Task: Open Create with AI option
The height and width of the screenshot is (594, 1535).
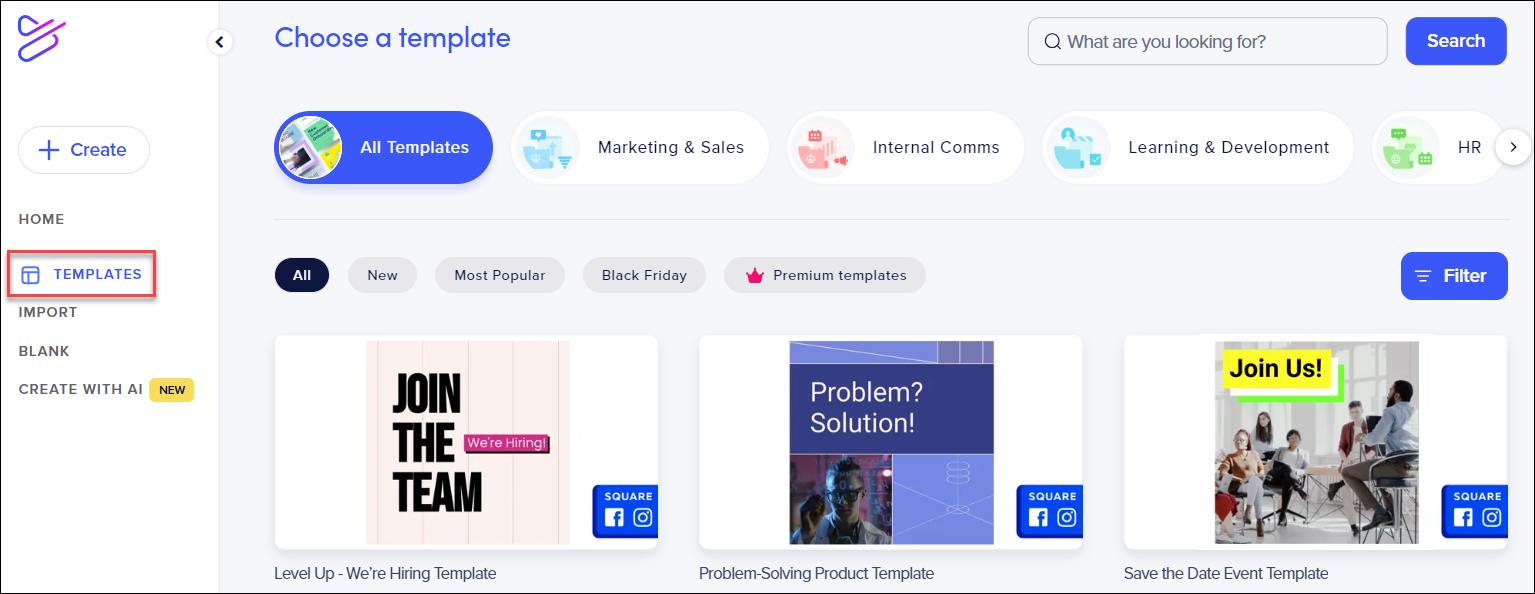Action: (81, 389)
